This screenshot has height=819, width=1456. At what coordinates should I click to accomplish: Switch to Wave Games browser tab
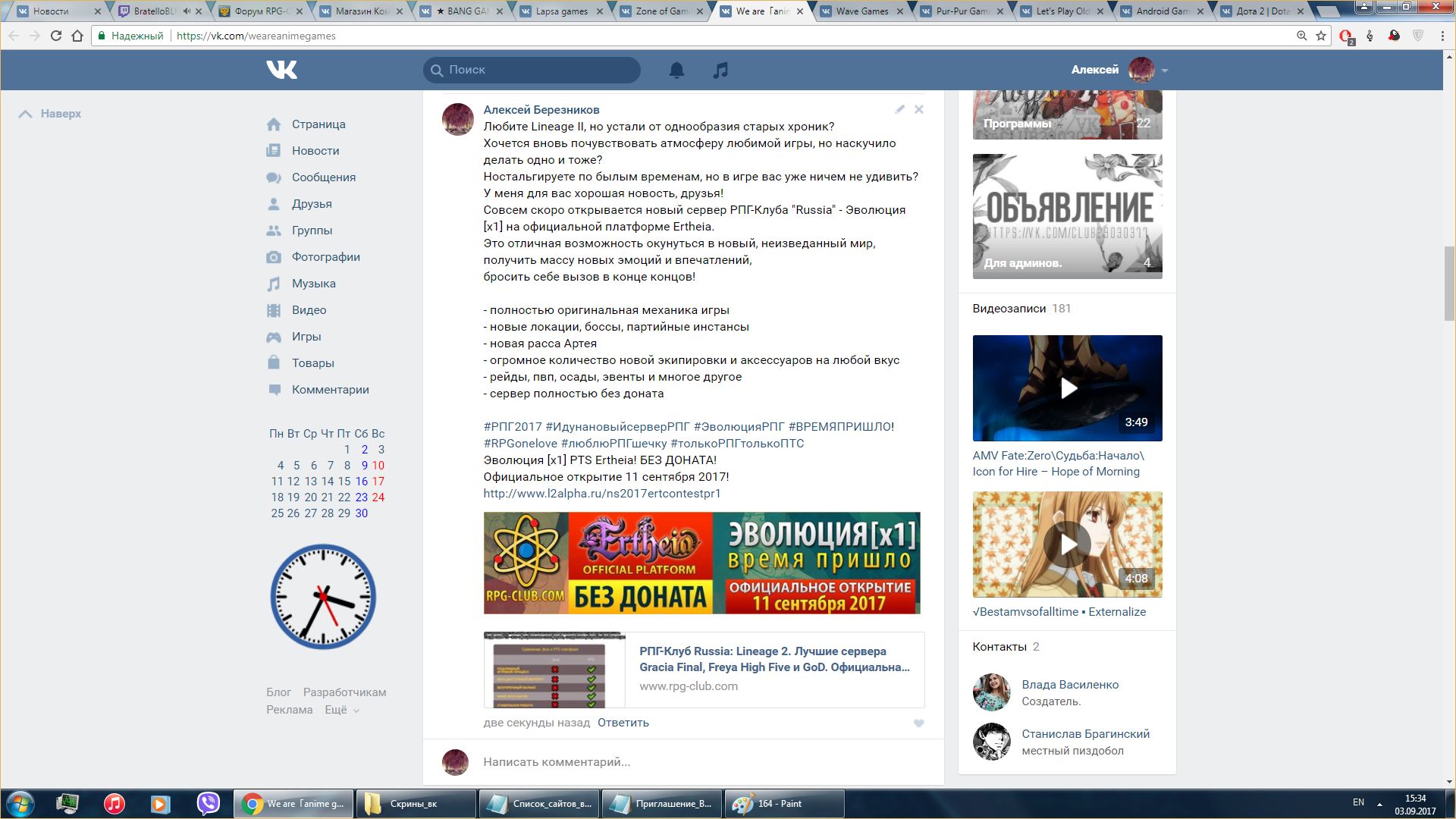[861, 11]
